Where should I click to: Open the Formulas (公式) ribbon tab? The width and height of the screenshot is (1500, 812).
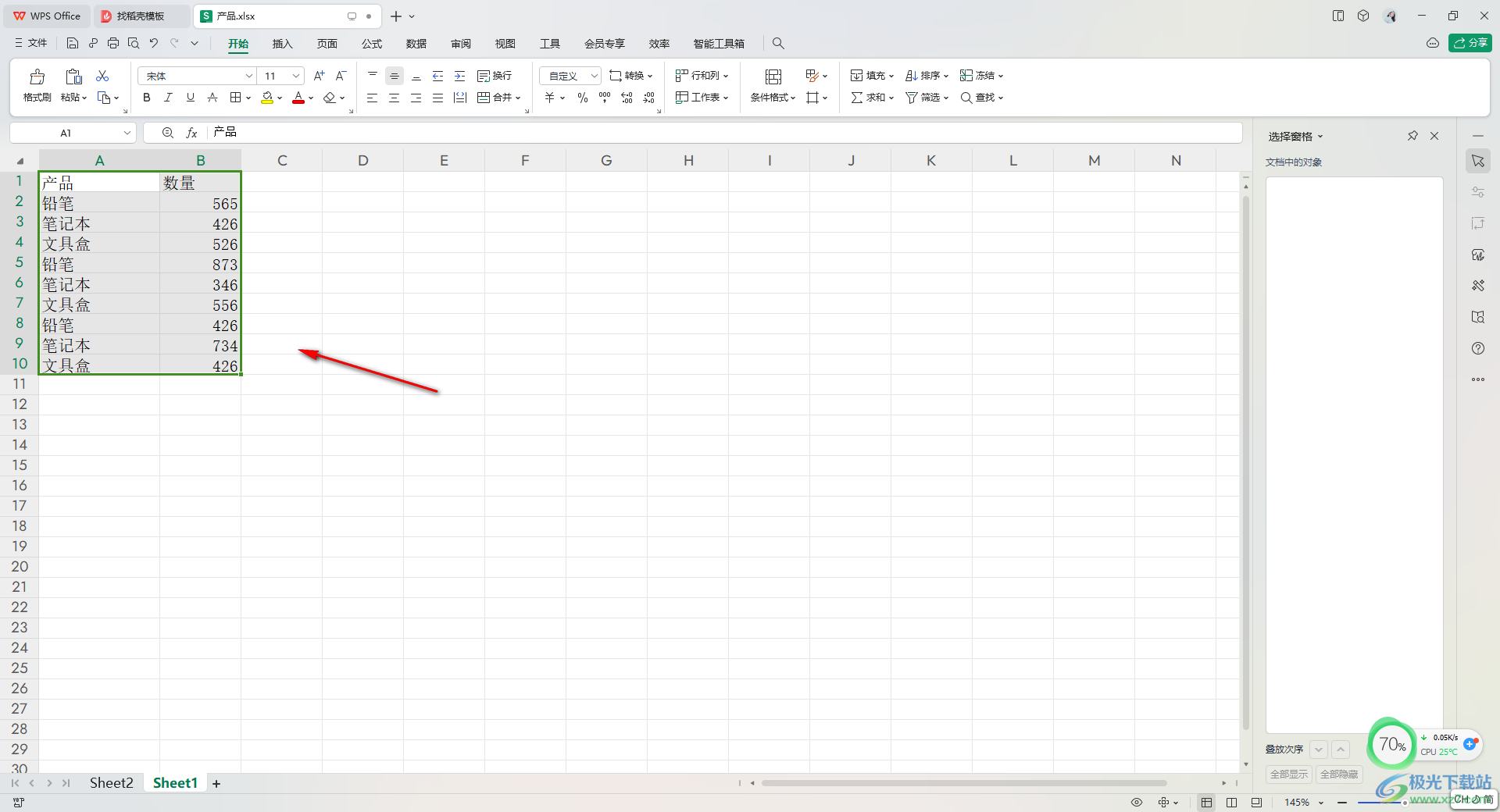click(x=372, y=44)
